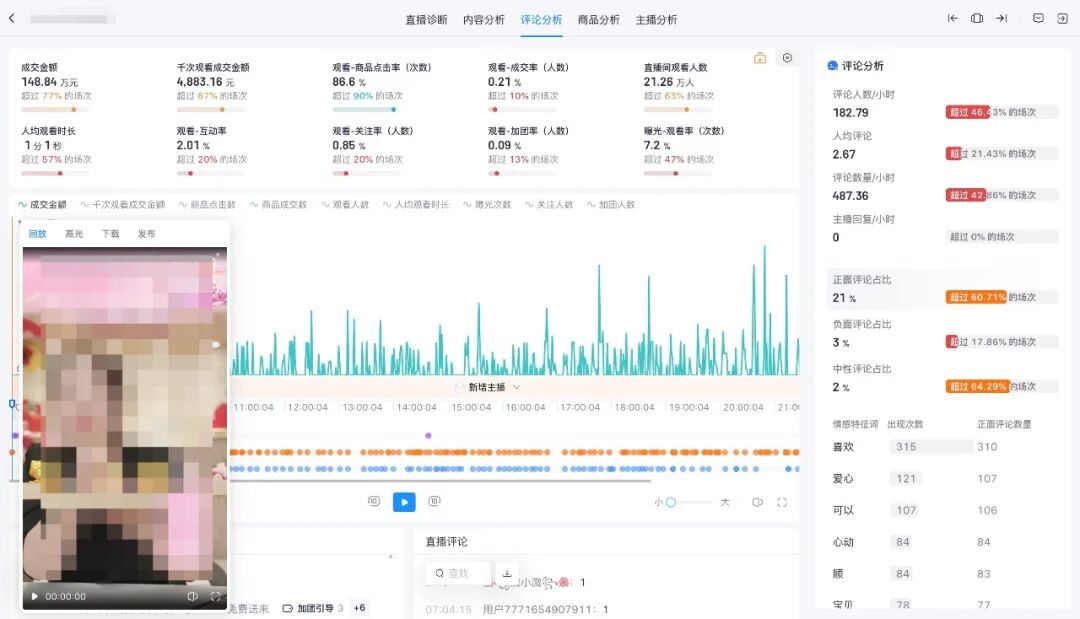
Task: Toggle the 千次观看成交金额 chart line
Action: click(x=123, y=204)
